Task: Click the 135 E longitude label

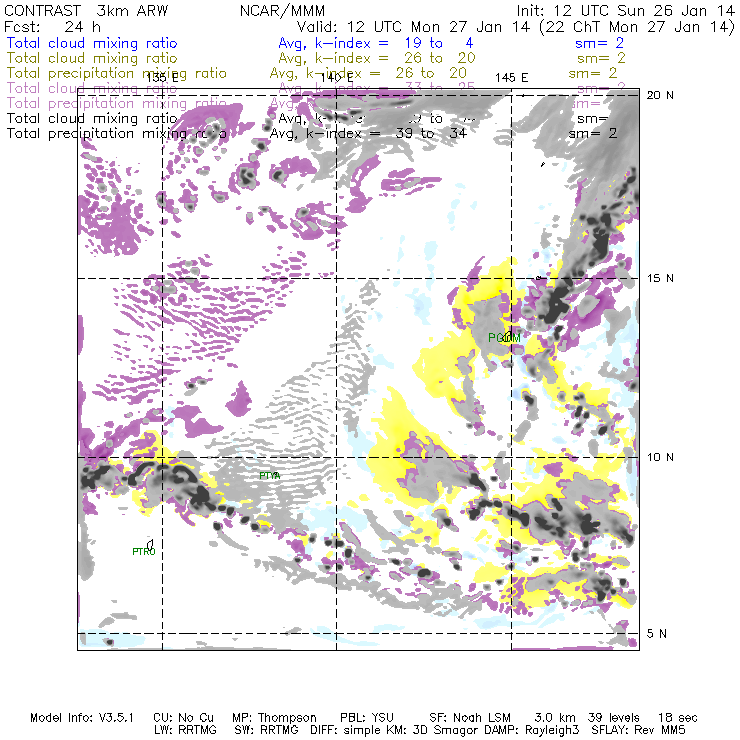Action: point(162,77)
